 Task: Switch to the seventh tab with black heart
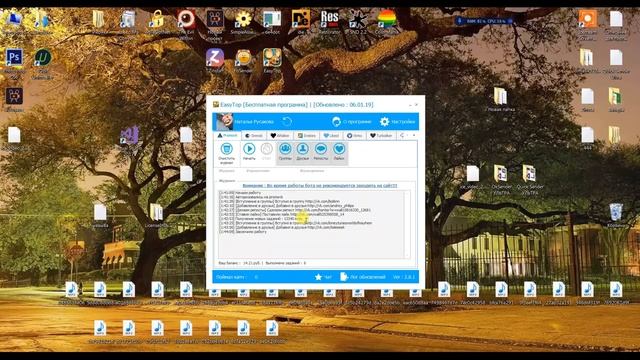pyautogui.click(x=381, y=136)
